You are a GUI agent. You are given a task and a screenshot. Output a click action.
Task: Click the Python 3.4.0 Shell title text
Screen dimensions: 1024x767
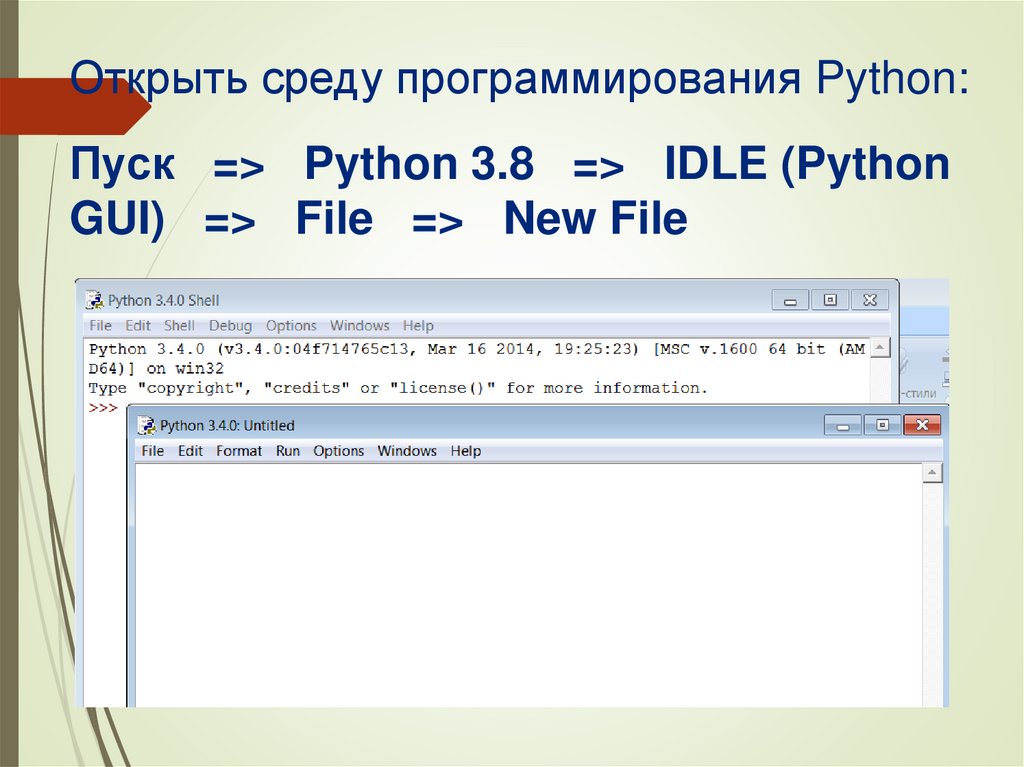tap(163, 301)
